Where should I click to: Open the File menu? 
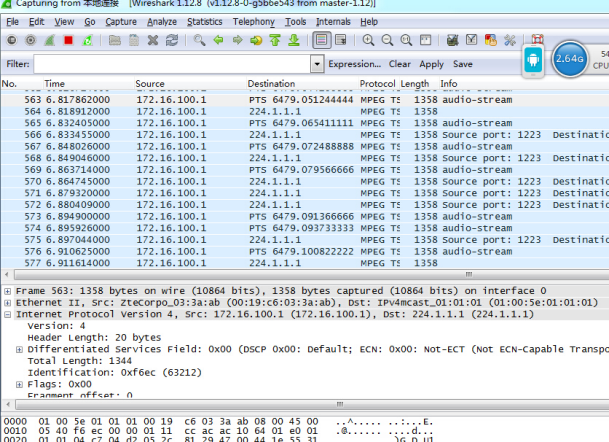[x=12, y=22]
